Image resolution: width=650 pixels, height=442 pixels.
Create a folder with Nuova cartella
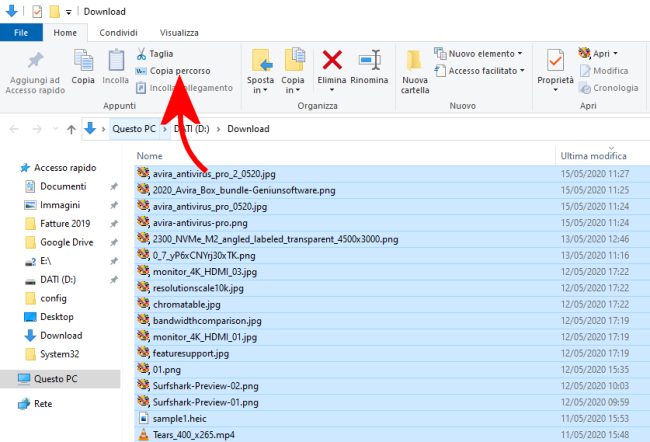pyautogui.click(x=415, y=72)
